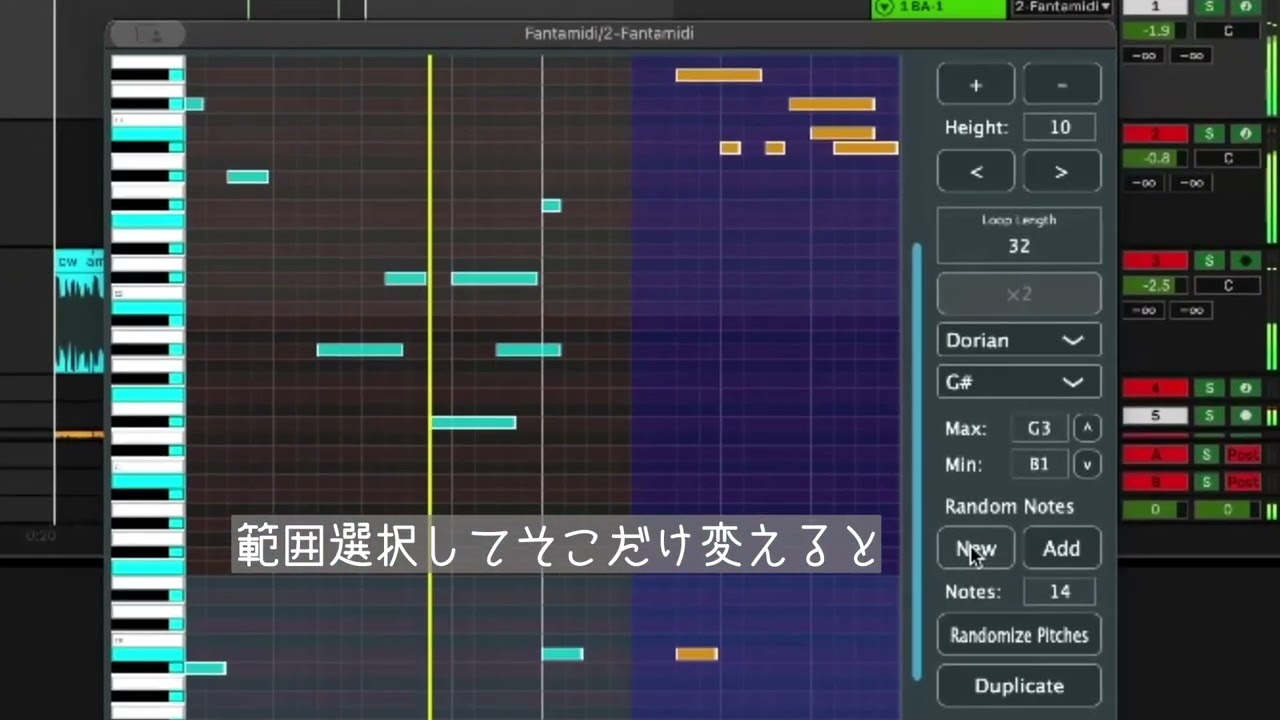Viewport: 1280px width, 720px height.
Task: Arm track 4 for recording
Action: [1245, 388]
